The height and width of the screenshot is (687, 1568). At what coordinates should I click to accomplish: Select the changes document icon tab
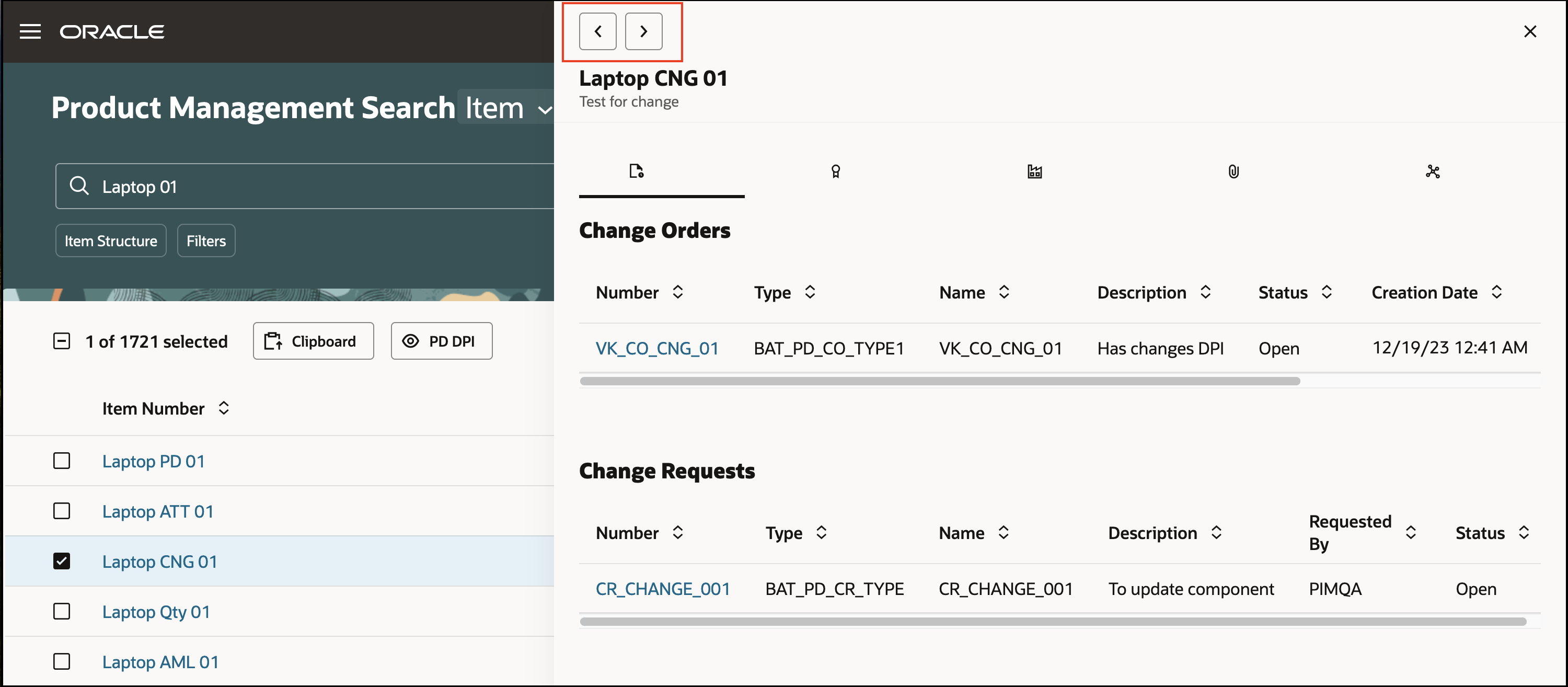coord(636,171)
